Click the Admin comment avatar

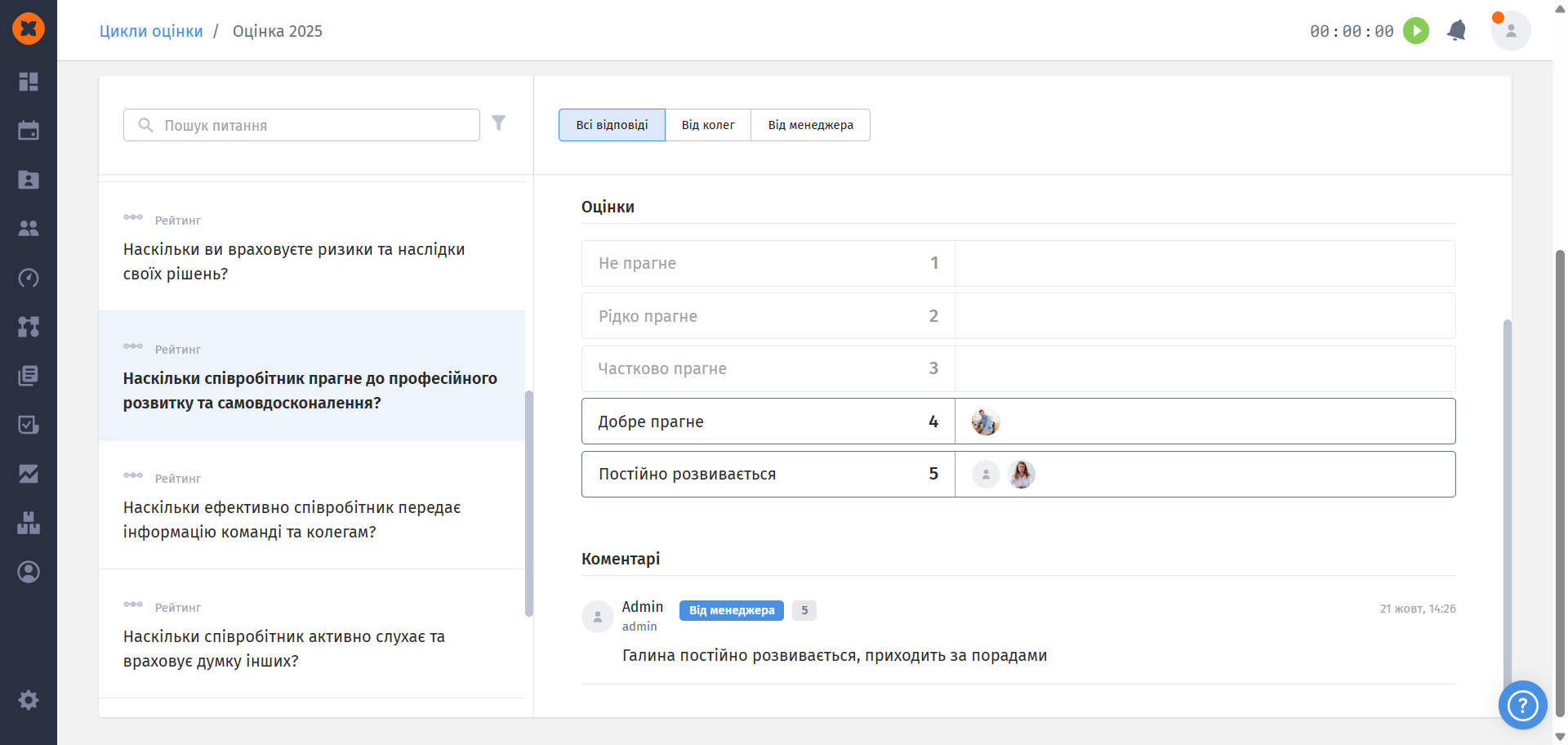(x=598, y=617)
